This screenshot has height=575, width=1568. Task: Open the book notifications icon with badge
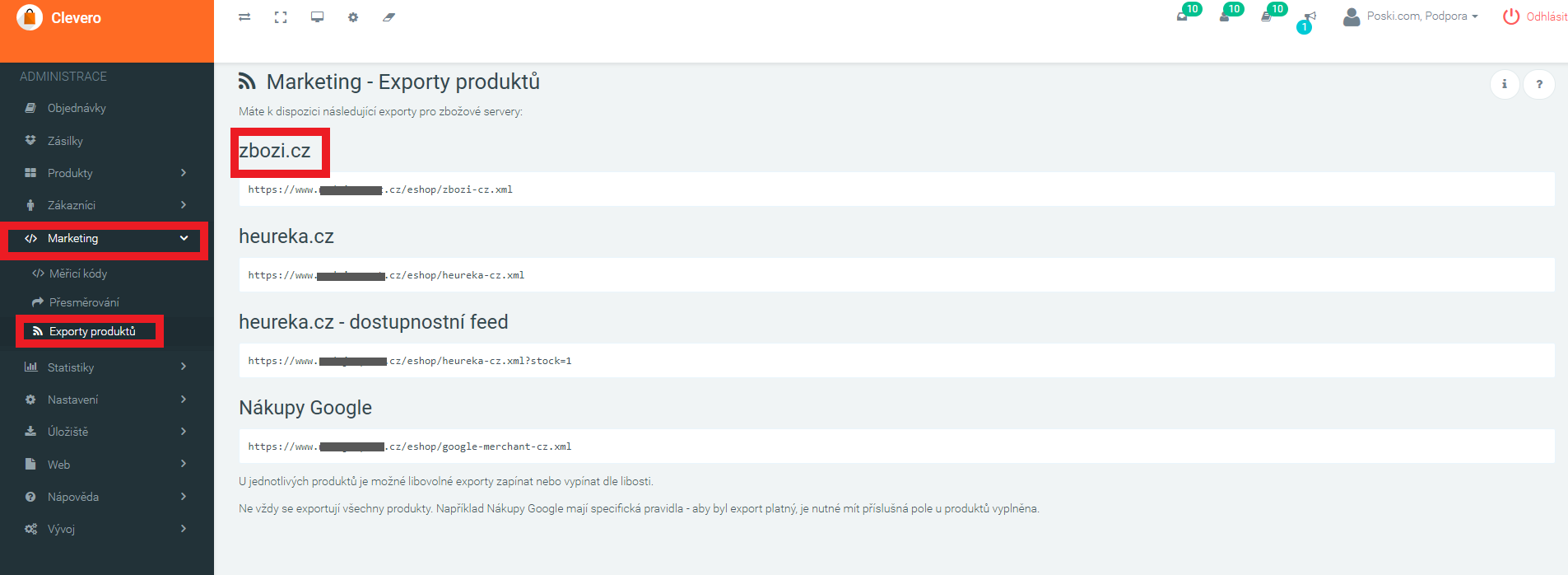point(1266,16)
